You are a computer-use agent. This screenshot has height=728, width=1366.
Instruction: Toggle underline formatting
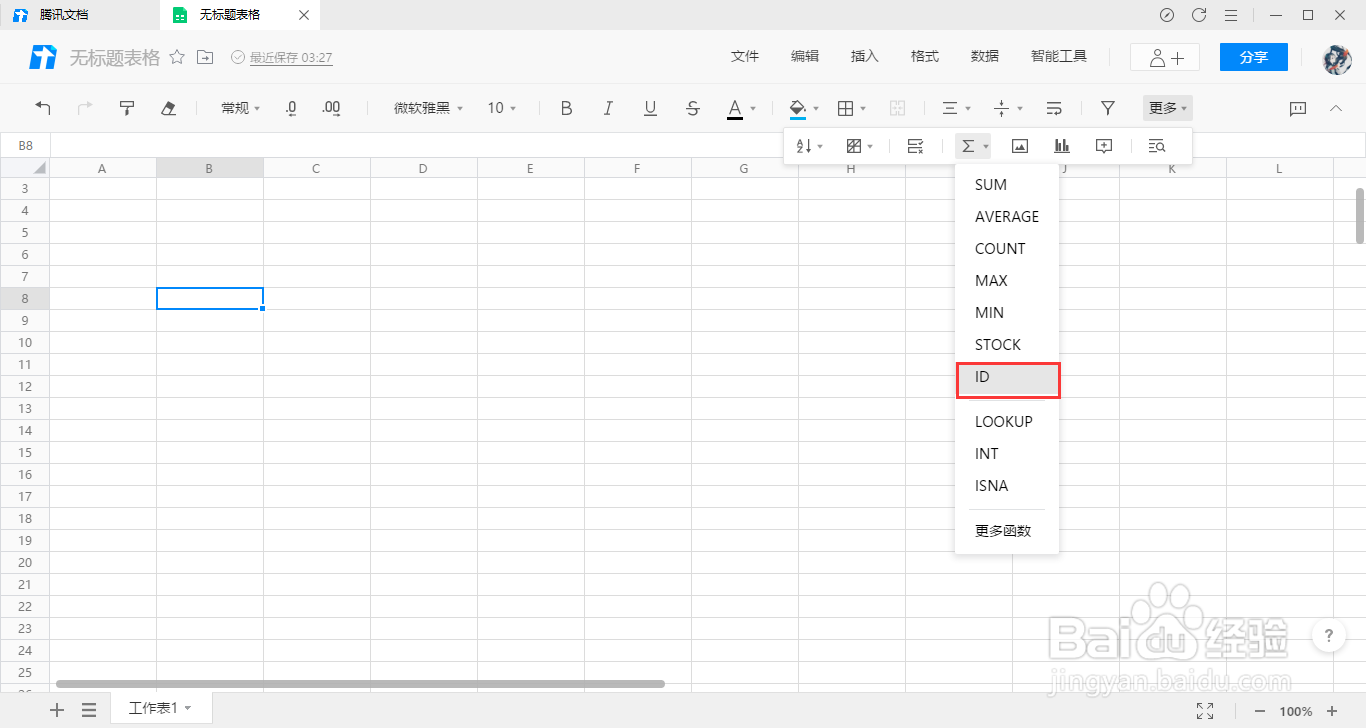650,108
